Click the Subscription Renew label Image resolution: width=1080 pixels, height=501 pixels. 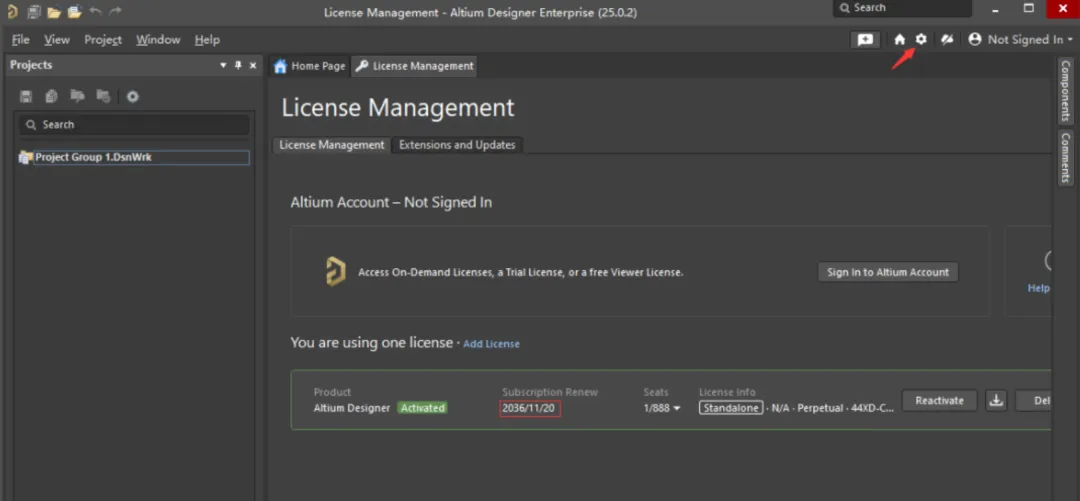pos(550,392)
